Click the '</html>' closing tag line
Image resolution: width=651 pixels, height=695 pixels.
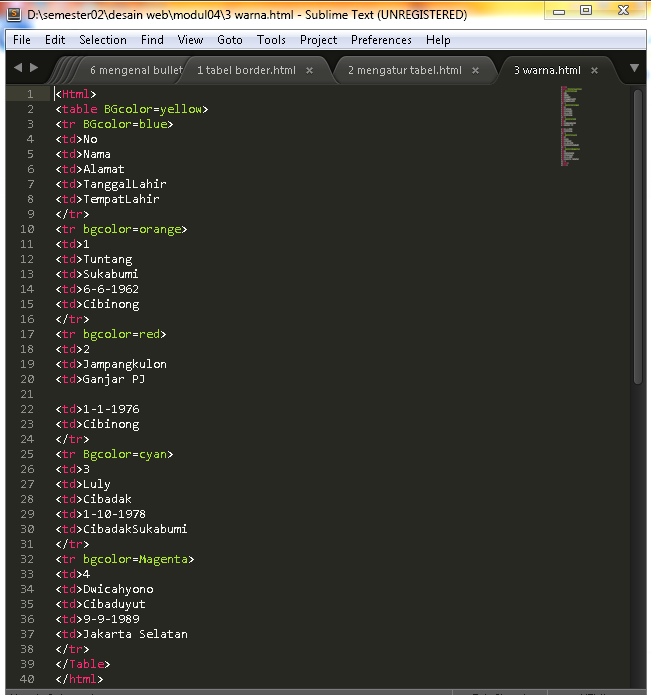79,679
